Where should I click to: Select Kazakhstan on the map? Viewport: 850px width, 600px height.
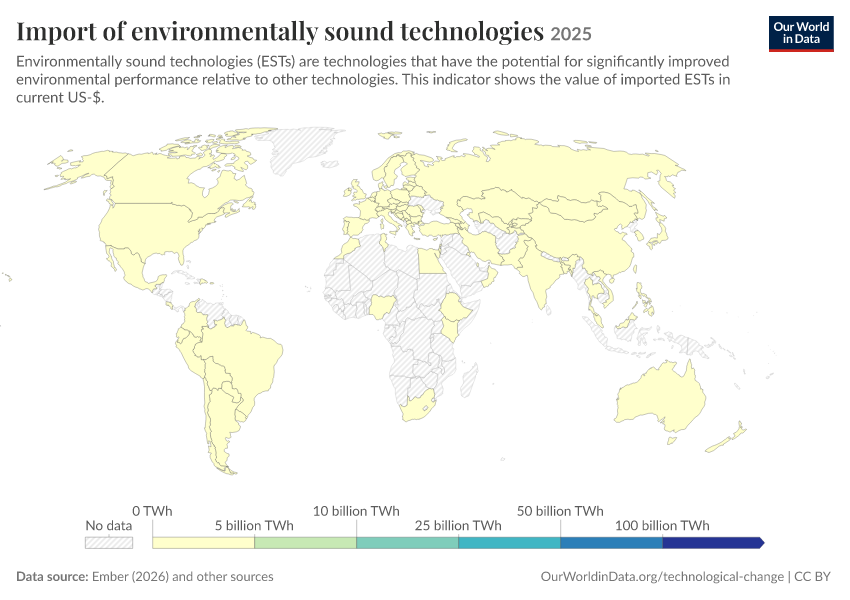(493, 203)
